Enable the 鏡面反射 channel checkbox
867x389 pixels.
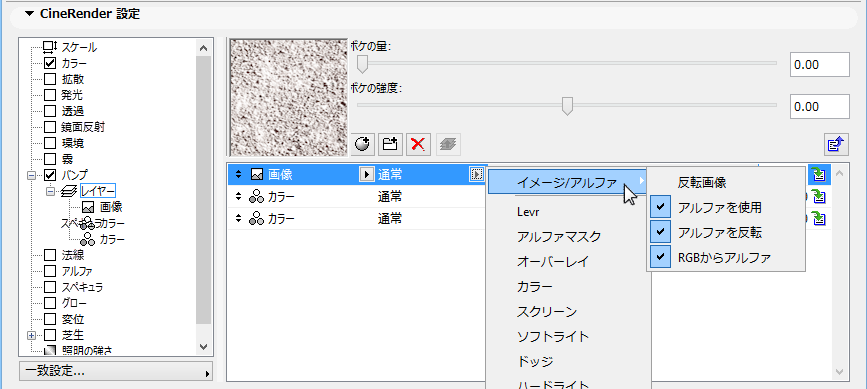(x=50, y=127)
